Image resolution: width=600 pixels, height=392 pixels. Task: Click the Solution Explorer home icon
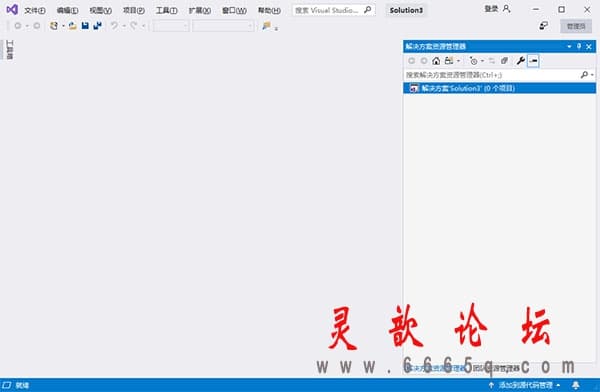(436, 60)
